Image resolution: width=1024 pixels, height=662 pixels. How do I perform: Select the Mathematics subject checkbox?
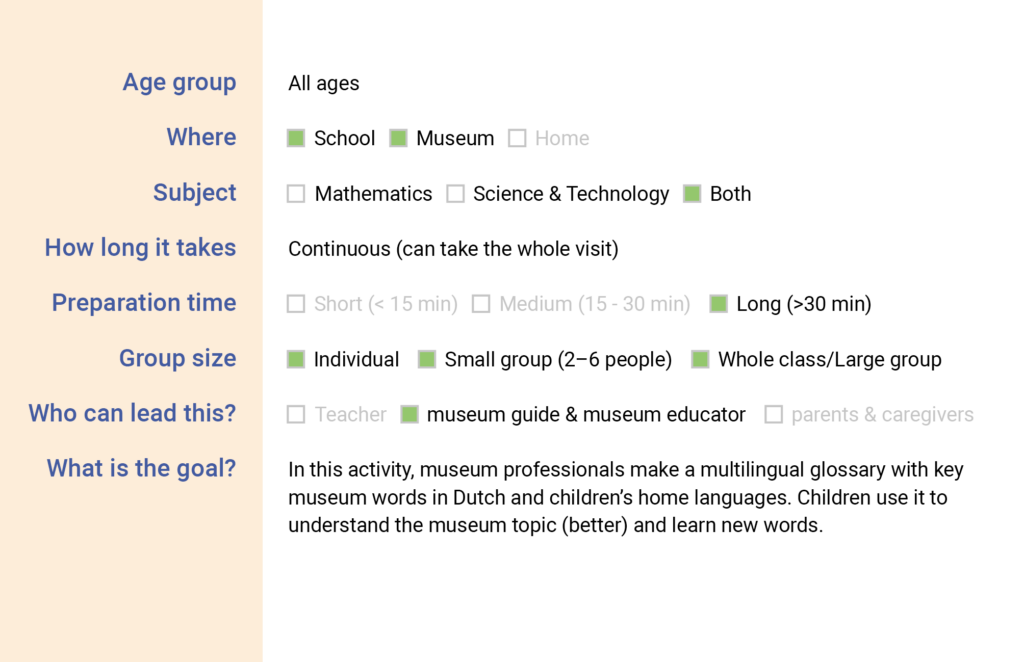296,194
